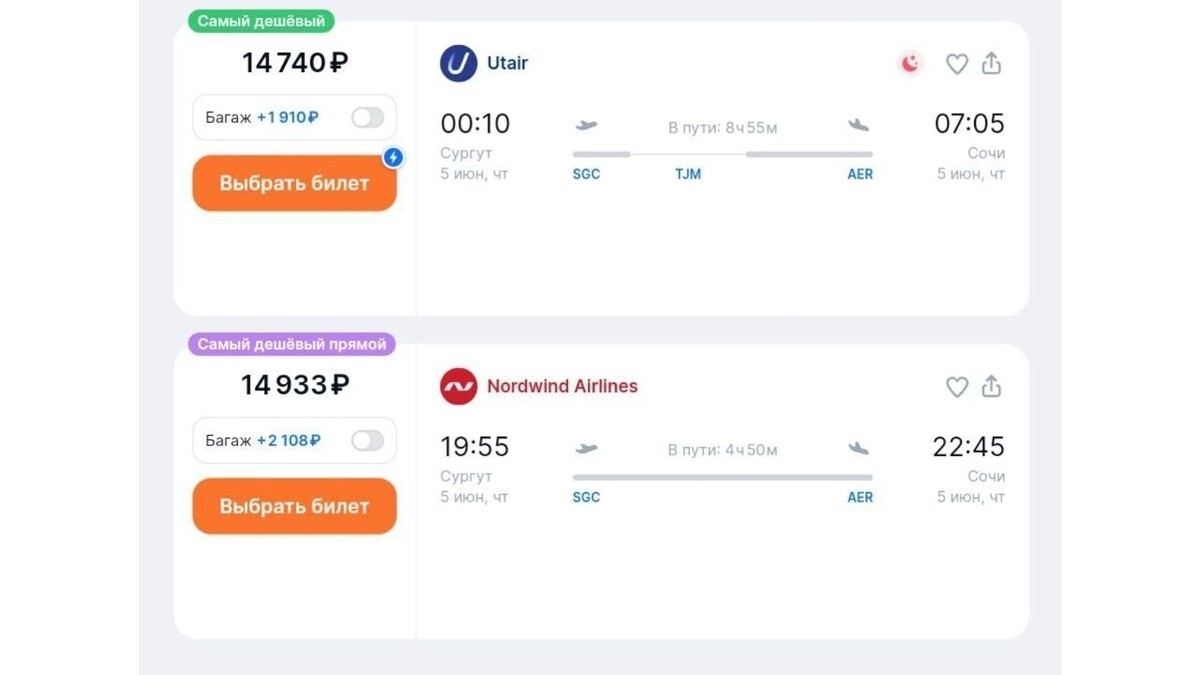The image size is (1200, 675).
Task: Add the Utair flight to favorites
Action: [x=956, y=63]
